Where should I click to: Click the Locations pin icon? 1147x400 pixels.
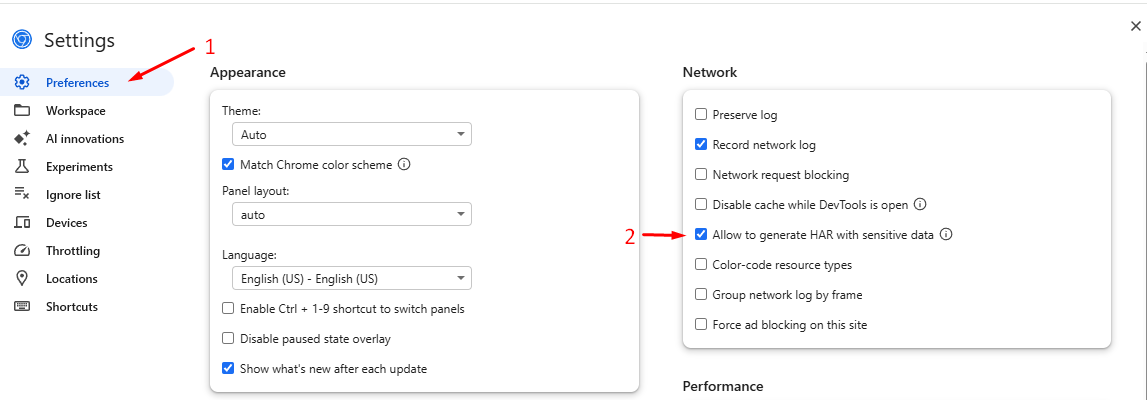(x=22, y=279)
